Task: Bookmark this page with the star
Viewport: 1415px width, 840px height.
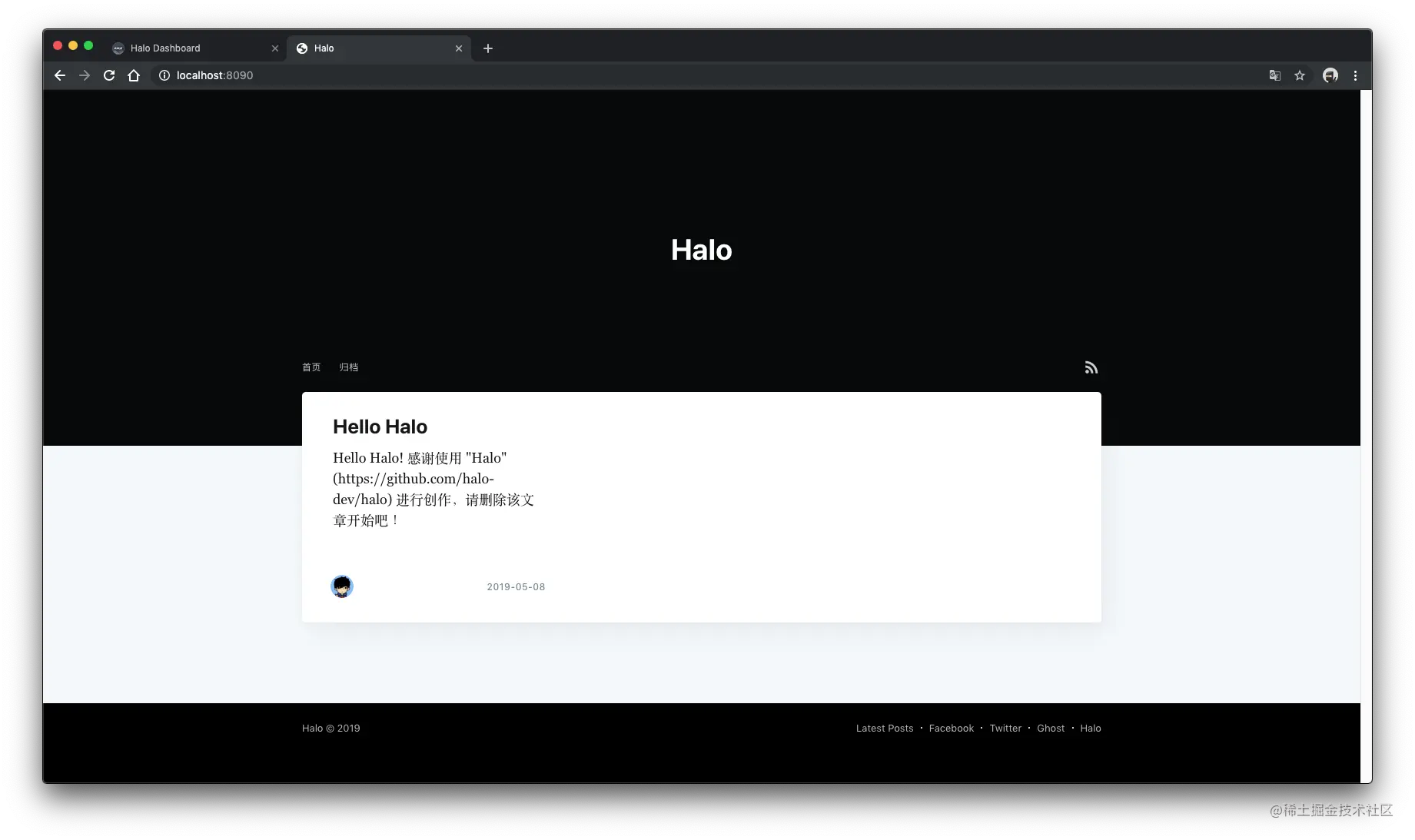Action: (x=1300, y=75)
